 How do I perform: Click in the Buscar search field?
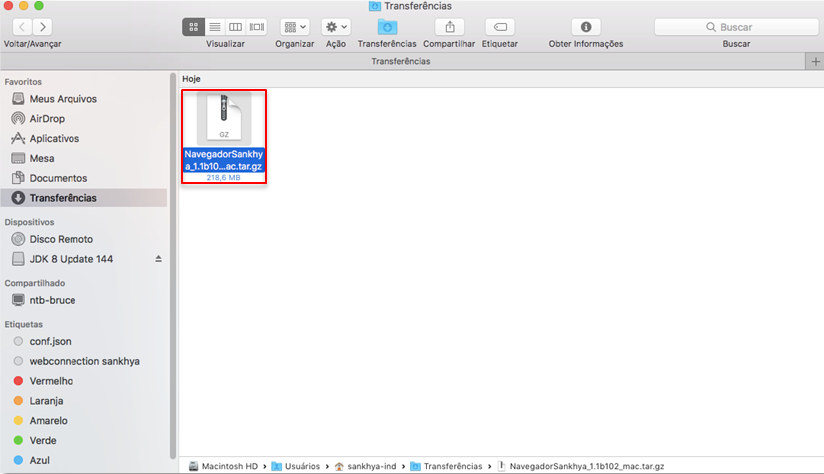pos(736,27)
